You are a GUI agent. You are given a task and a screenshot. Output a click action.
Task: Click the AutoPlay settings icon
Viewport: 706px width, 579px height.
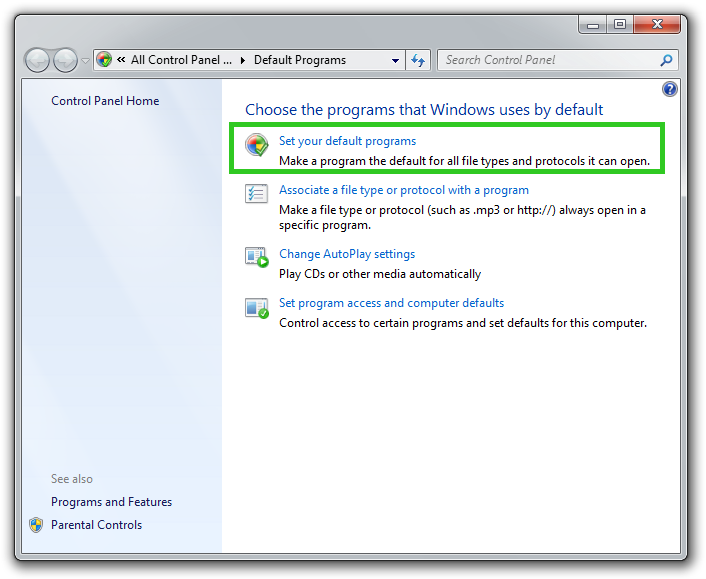[257, 257]
